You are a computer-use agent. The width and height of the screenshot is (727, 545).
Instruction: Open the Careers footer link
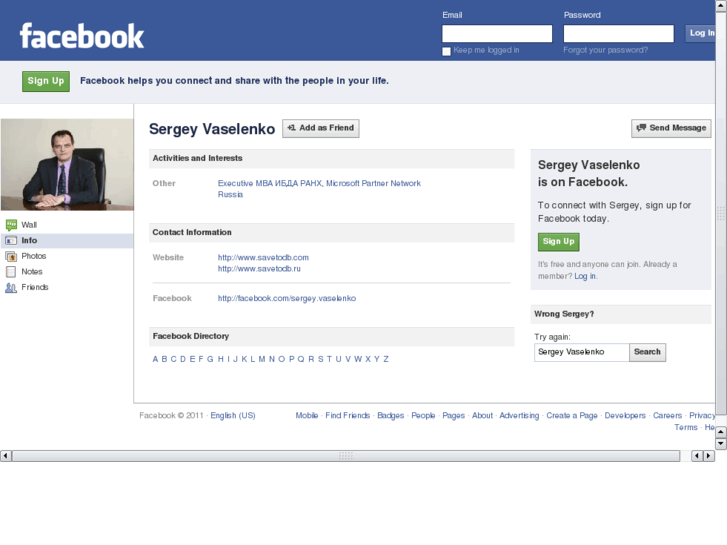668,416
